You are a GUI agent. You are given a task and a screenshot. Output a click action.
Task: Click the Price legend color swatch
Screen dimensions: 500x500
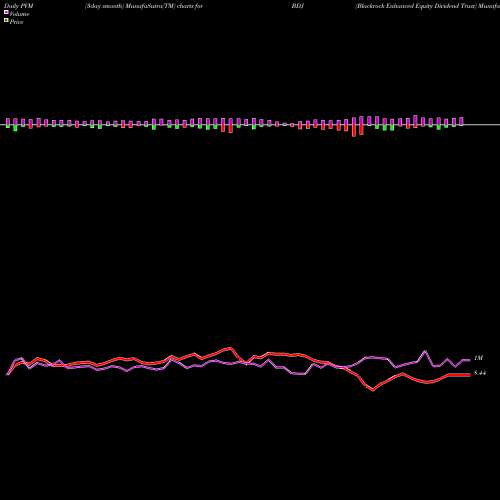(x=6, y=20)
